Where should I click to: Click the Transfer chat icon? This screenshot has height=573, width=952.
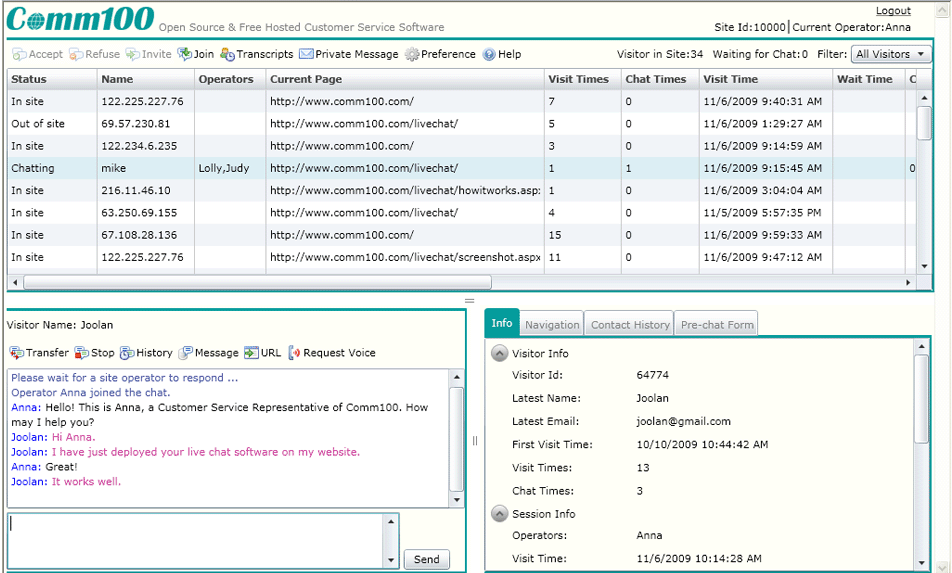click(17, 353)
